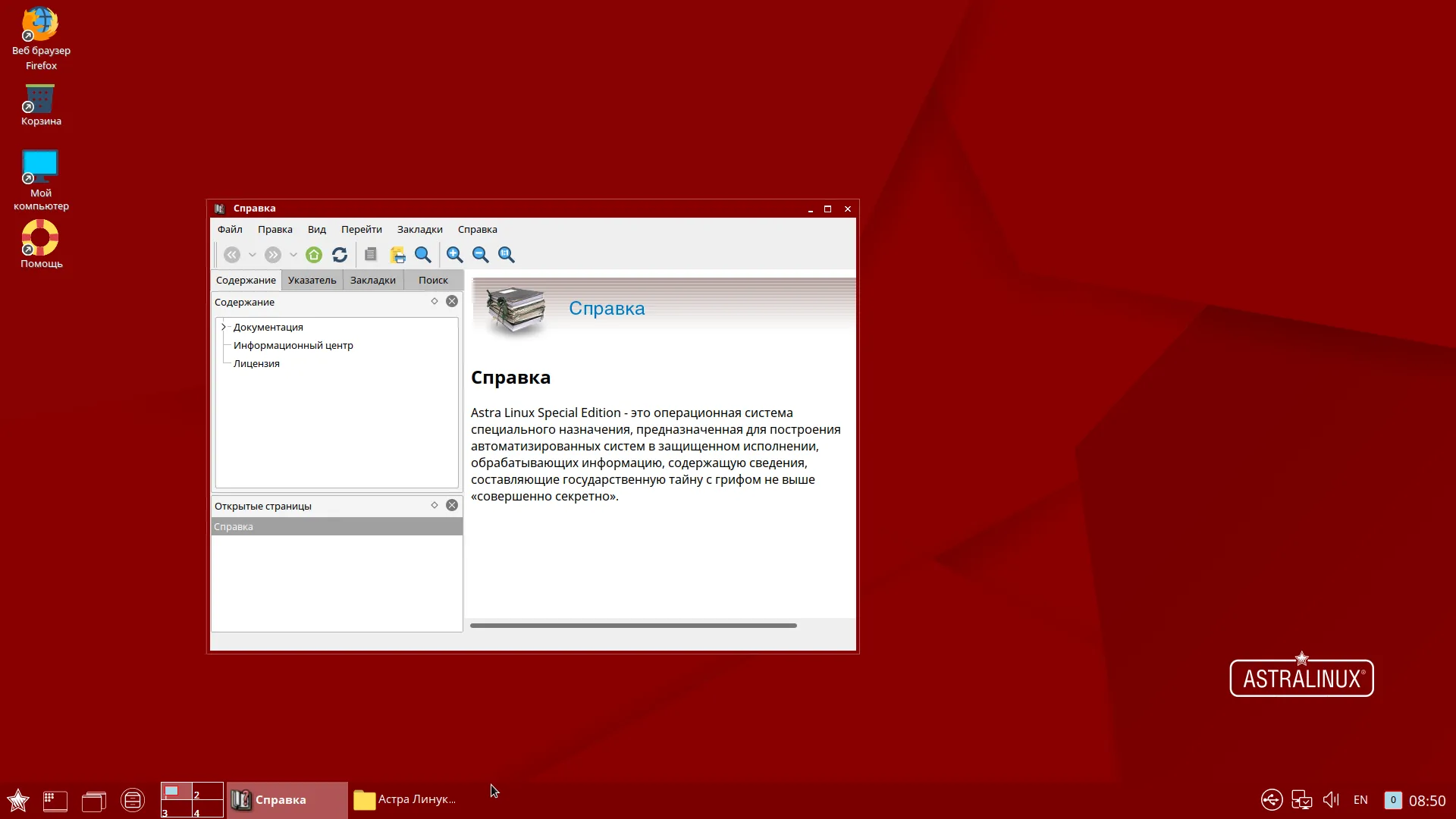Zoom in on the help text
Screen dimensions: 1456x819
coord(455,255)
